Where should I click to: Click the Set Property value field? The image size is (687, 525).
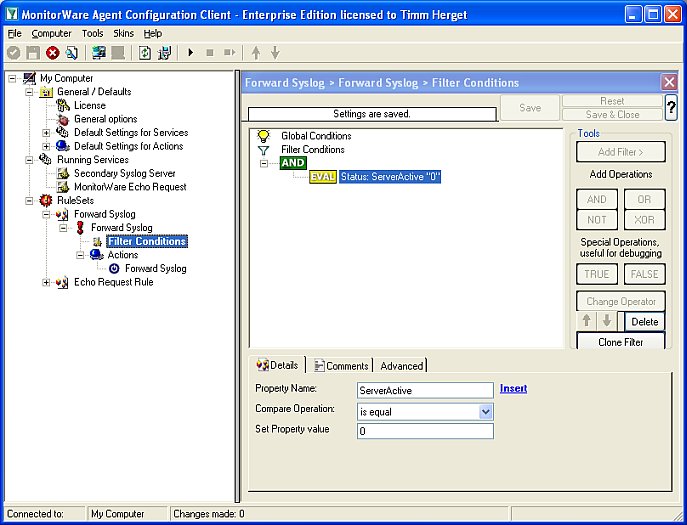point(425,431)
